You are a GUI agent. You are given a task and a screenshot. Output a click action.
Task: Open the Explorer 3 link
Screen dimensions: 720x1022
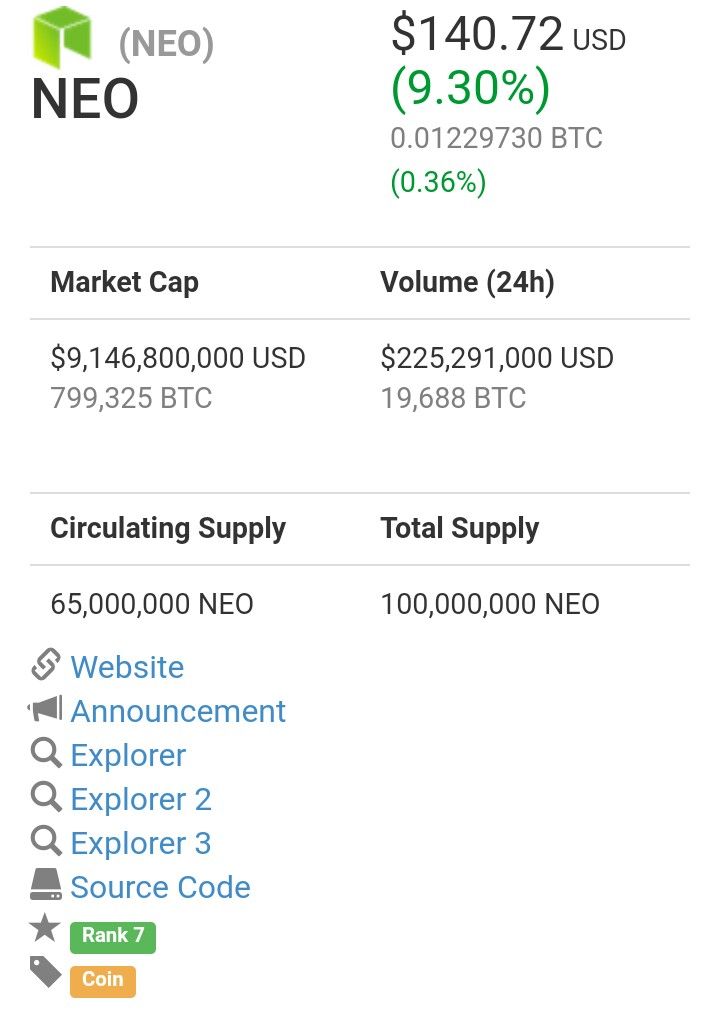click(141, 843)
